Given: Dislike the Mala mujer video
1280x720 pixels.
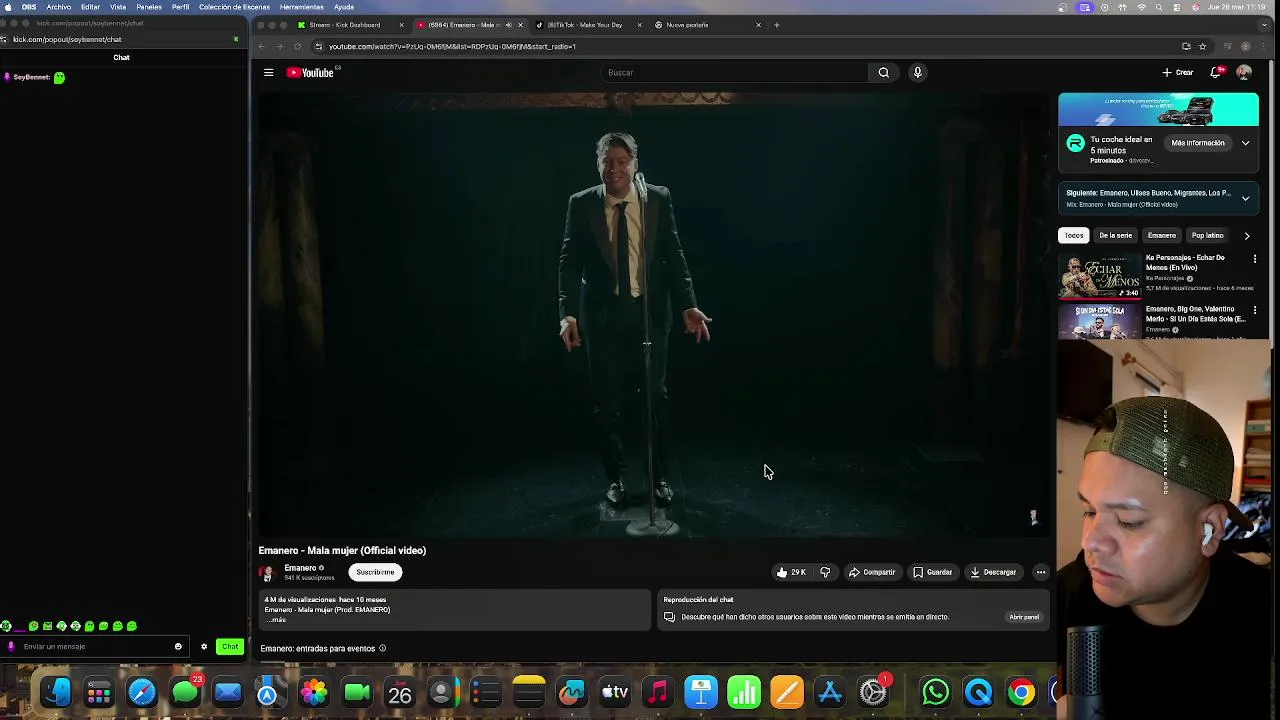Looking at the screenshot, I should (825, 572).
